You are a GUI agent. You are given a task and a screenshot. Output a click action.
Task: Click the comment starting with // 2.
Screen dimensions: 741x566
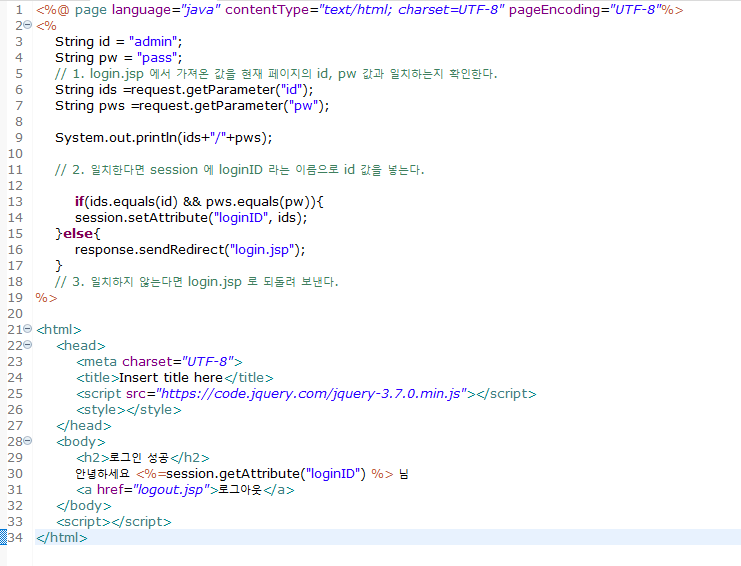pos(240,170)
